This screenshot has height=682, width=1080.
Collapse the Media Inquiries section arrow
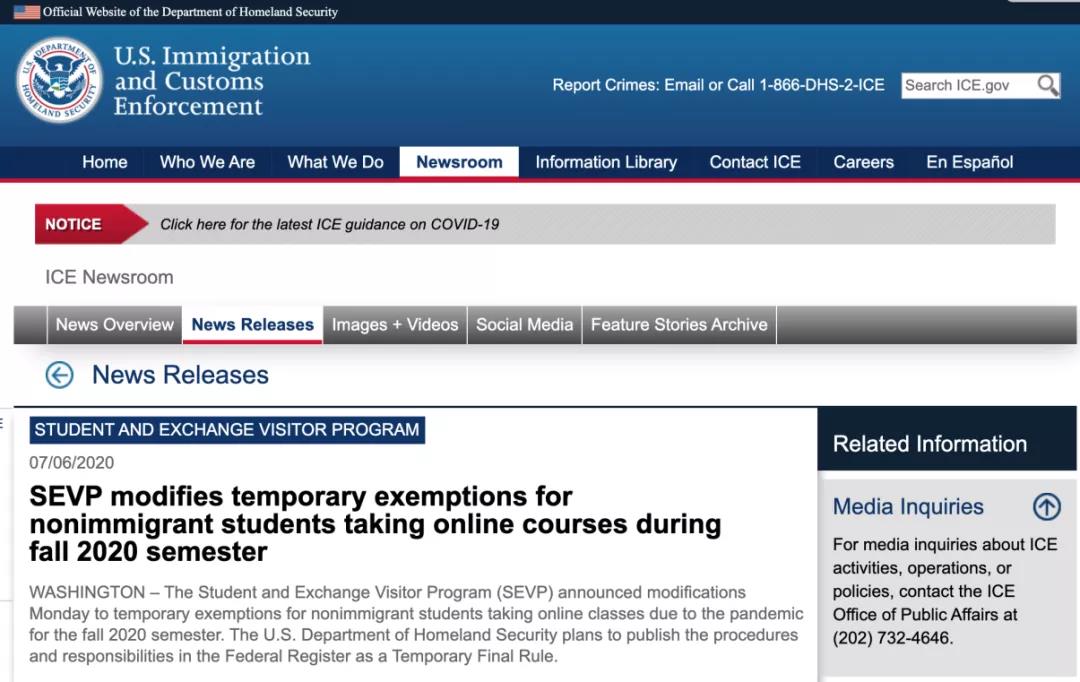1046,507
